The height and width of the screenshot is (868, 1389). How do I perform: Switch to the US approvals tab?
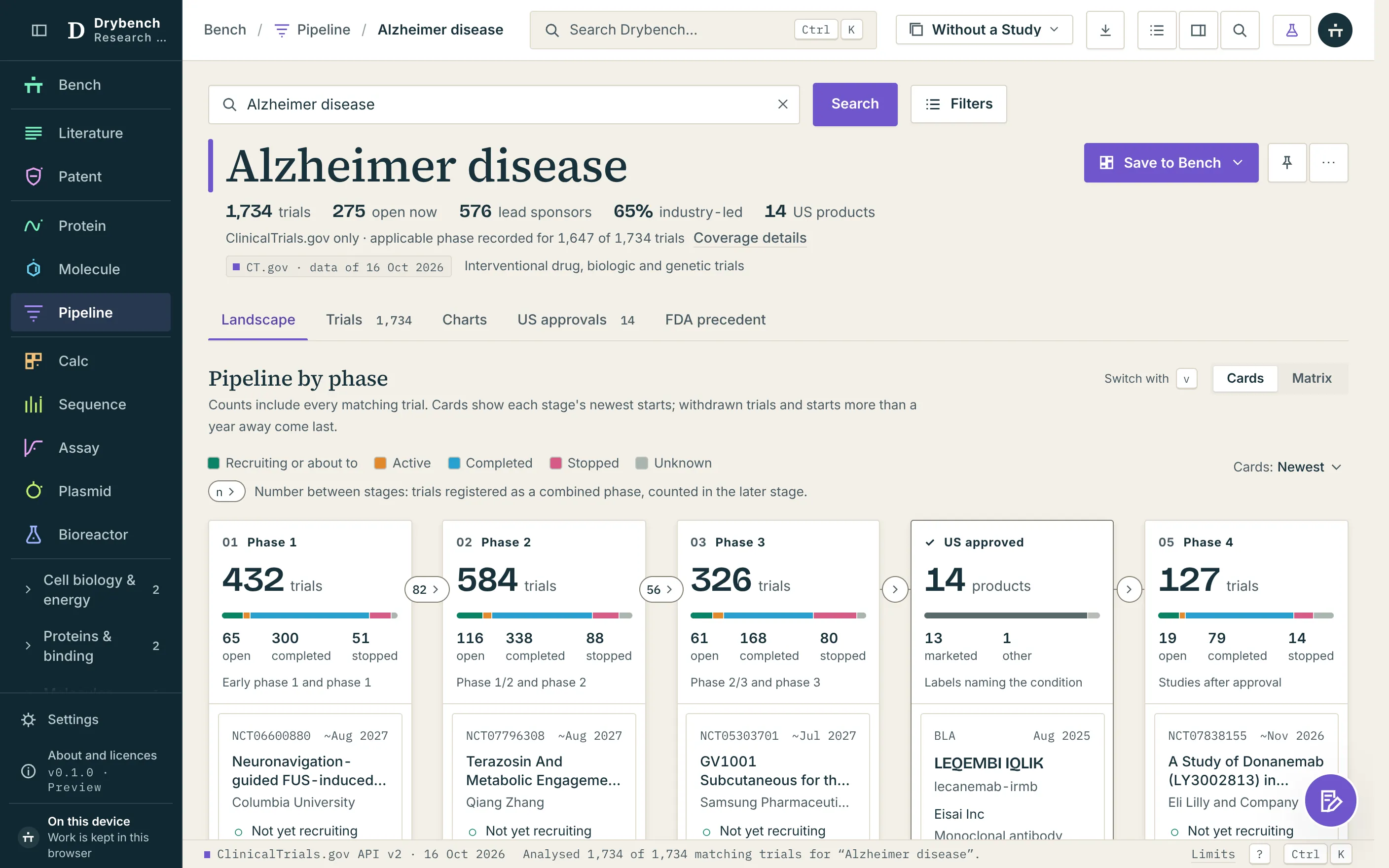[576, 320]
